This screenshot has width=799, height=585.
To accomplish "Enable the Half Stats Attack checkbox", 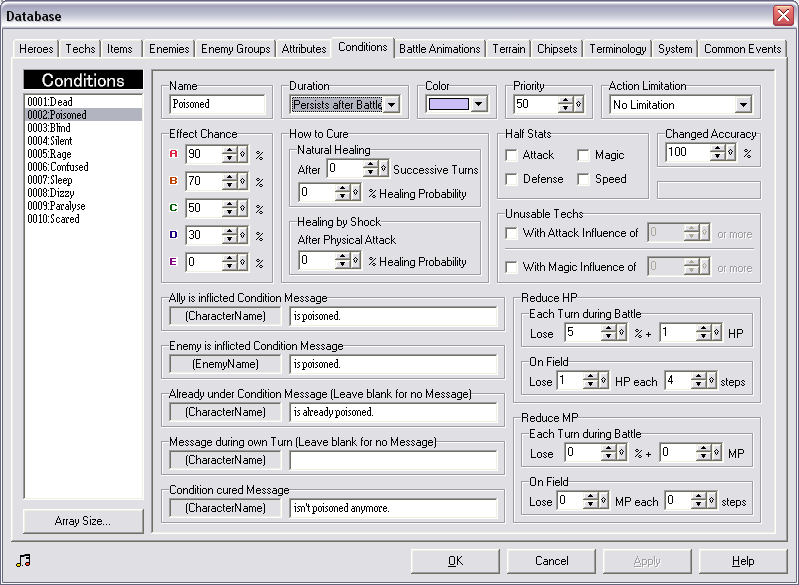I will pyautogui.click(x=512, y=155).
